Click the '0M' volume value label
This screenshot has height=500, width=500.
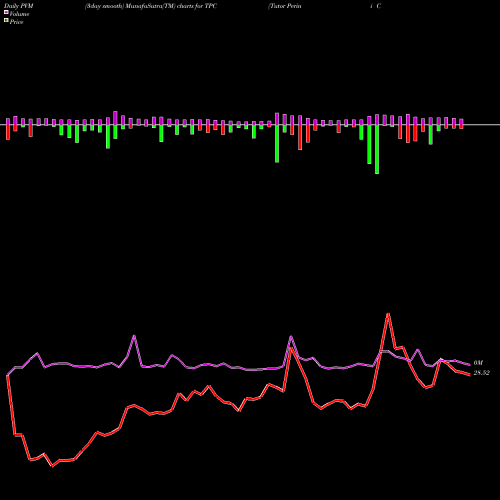[x=478, y=363]
